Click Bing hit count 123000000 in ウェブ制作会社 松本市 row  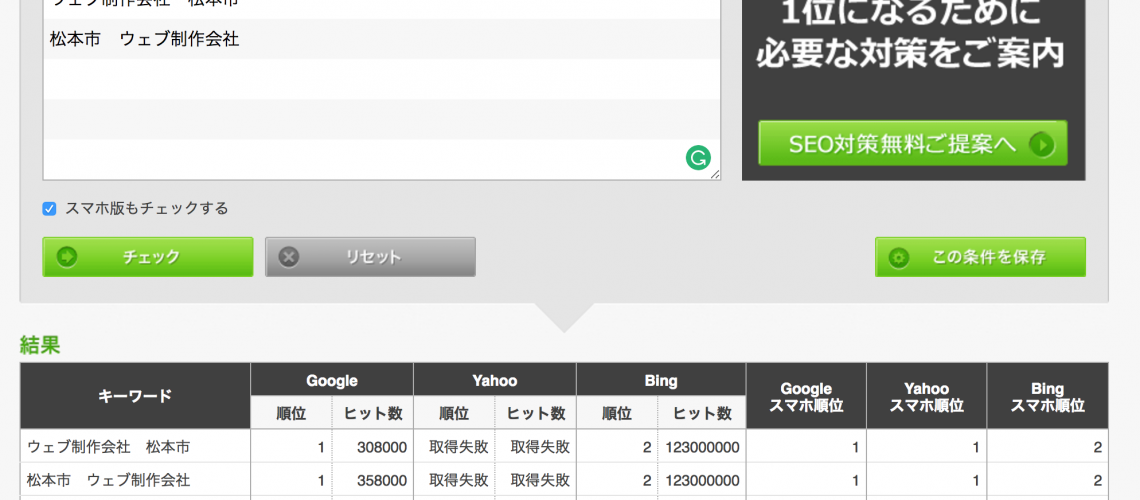point(702,448)
